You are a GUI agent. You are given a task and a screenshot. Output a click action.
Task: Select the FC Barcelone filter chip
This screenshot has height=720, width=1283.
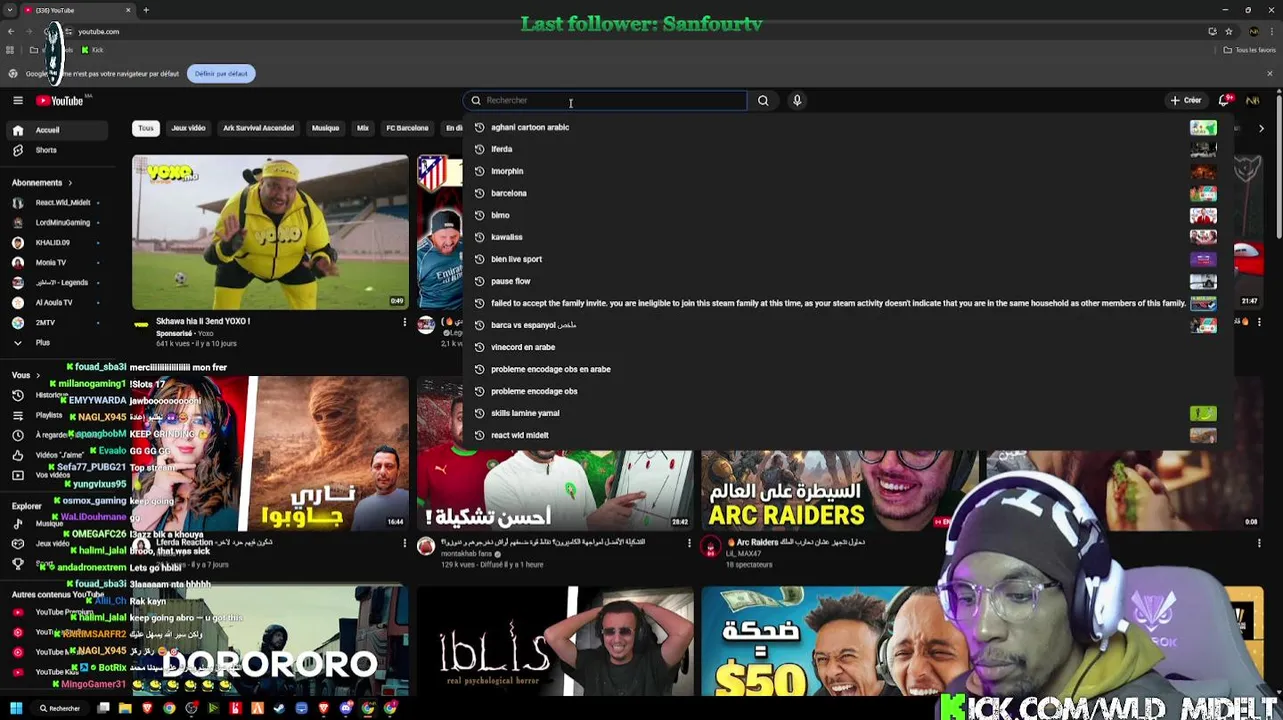(x=407, y=128)
